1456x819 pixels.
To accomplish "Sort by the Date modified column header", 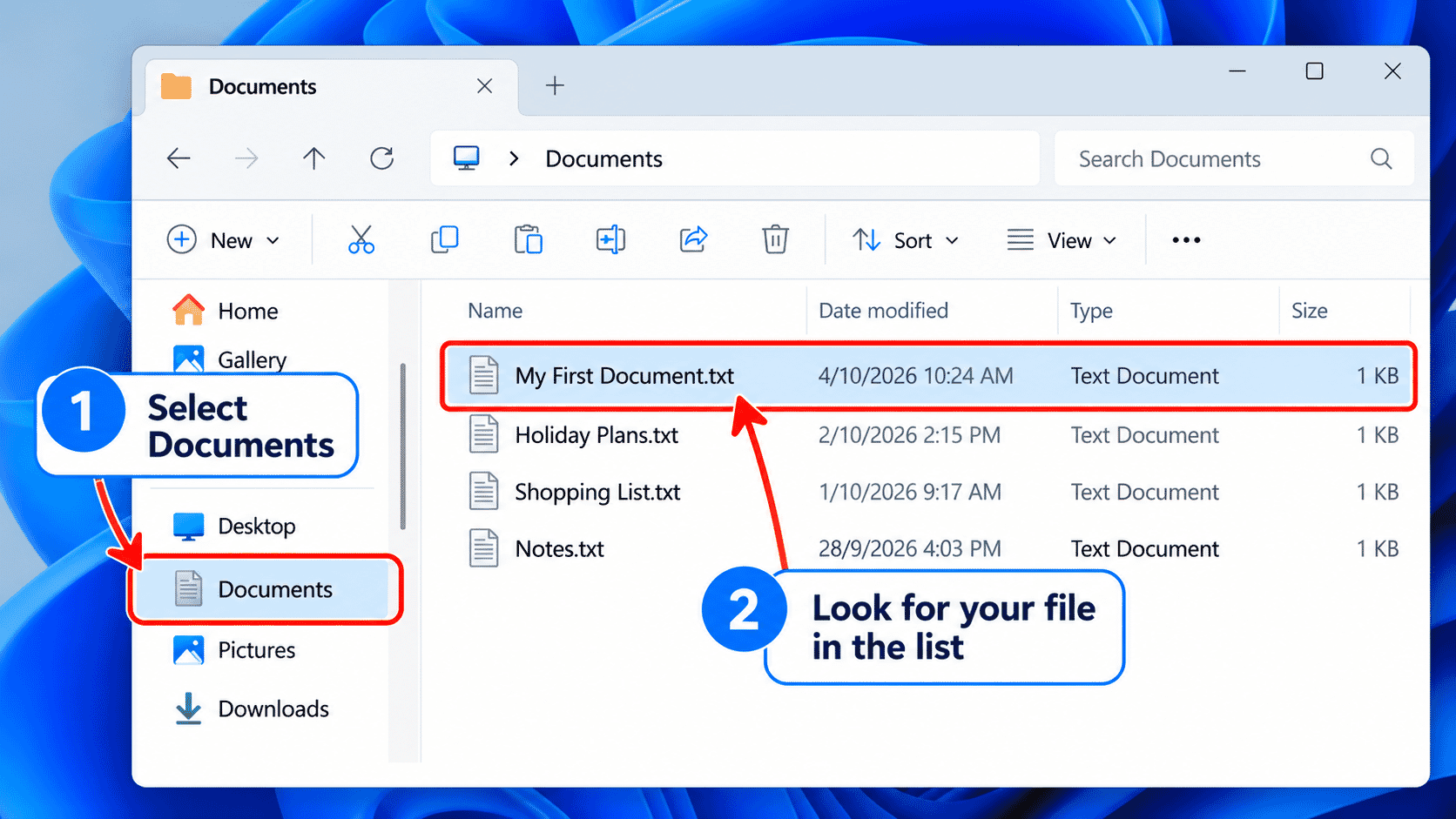I will [x=883, y=311].
